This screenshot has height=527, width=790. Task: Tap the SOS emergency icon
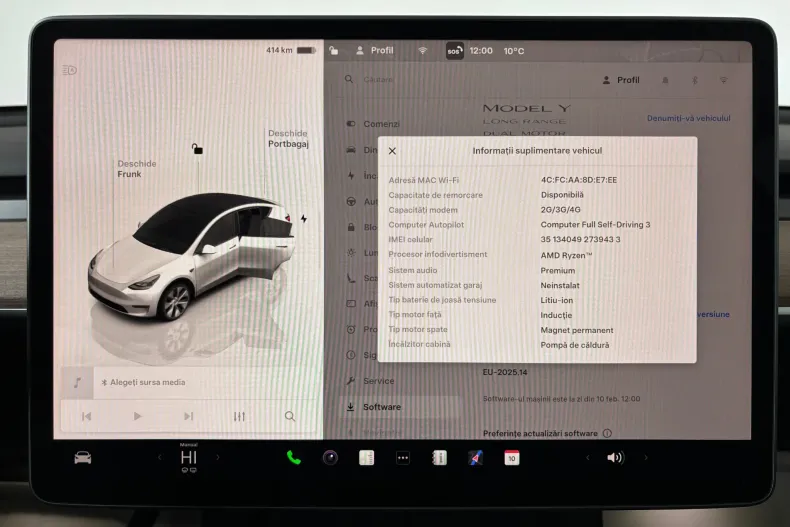coord(454,50)
